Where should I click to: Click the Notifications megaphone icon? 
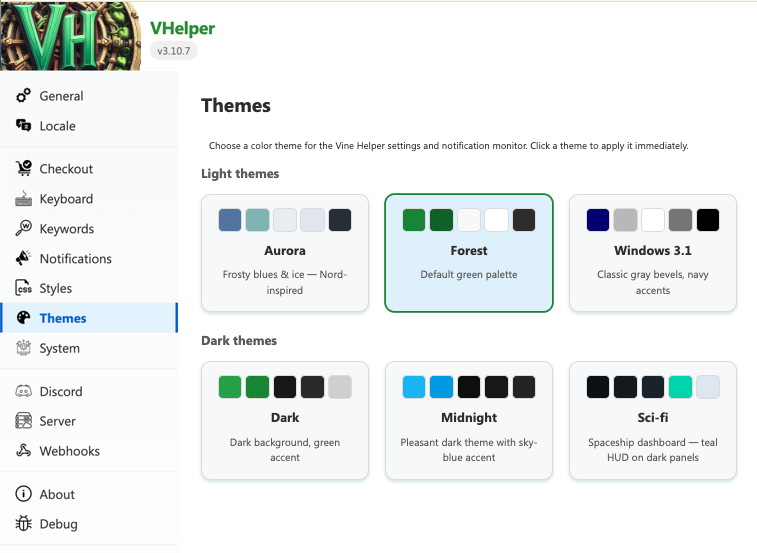point(23,259)
